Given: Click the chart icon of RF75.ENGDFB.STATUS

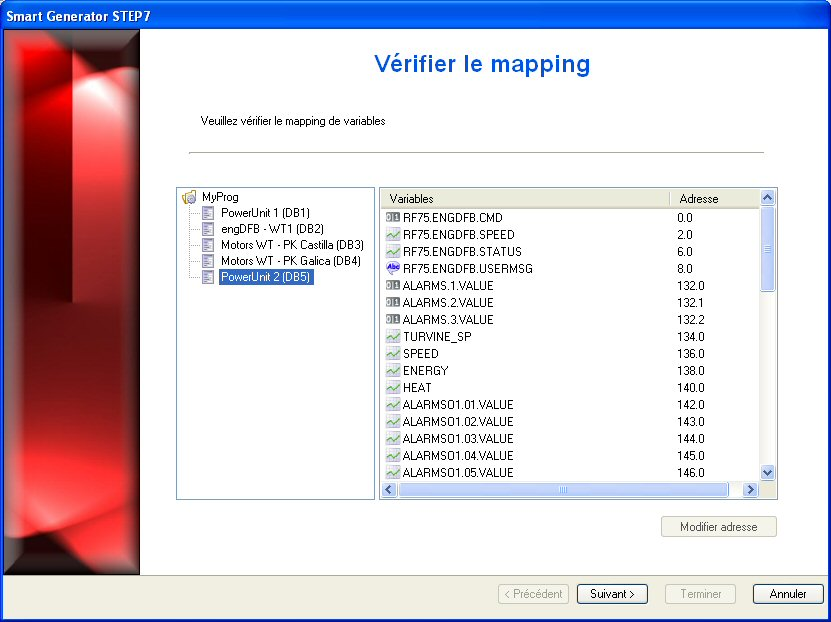Looking at the screenshot, I should point(393,251).
